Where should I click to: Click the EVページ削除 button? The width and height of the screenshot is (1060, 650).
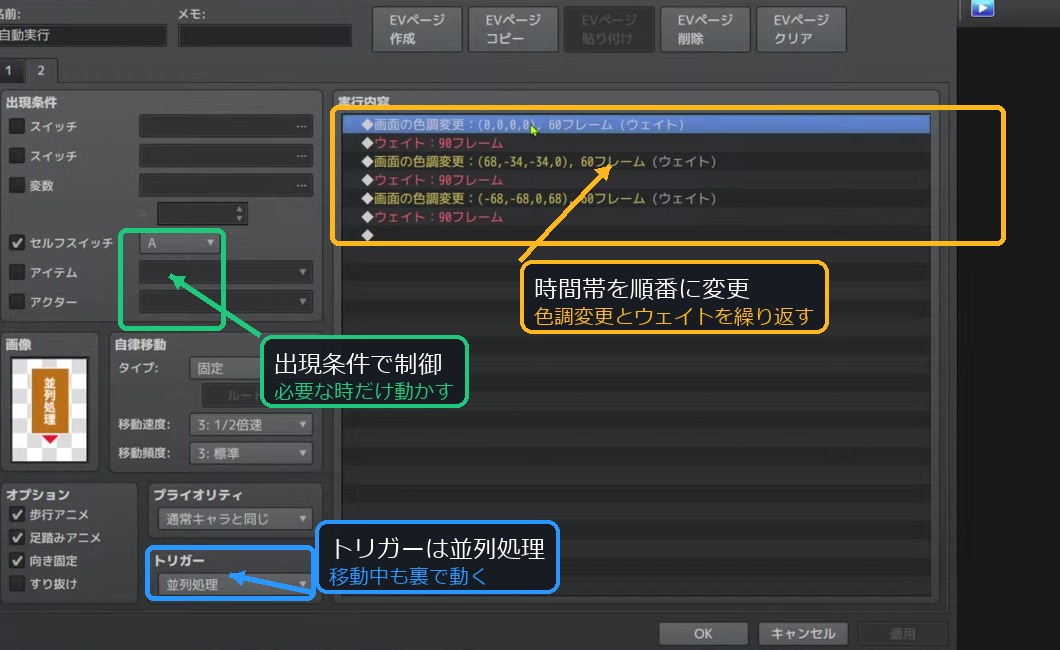[705, 30]
